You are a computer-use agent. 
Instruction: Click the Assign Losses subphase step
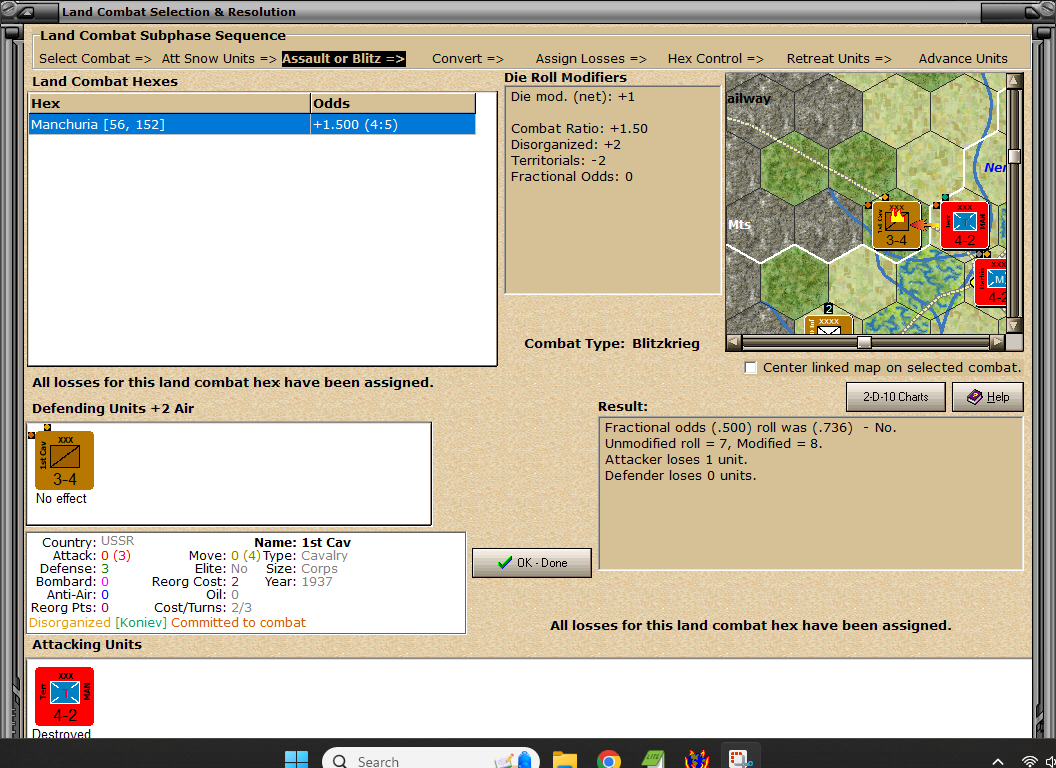(591, 59)
